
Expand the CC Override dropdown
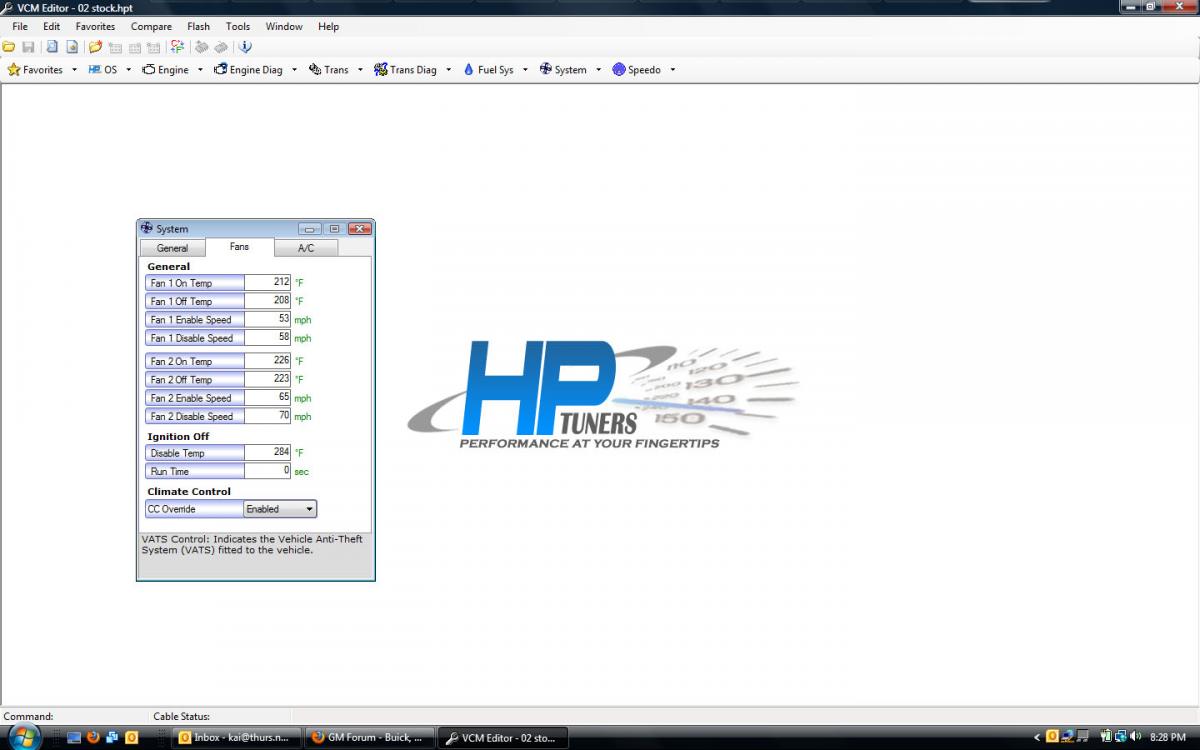coord(309,509)
